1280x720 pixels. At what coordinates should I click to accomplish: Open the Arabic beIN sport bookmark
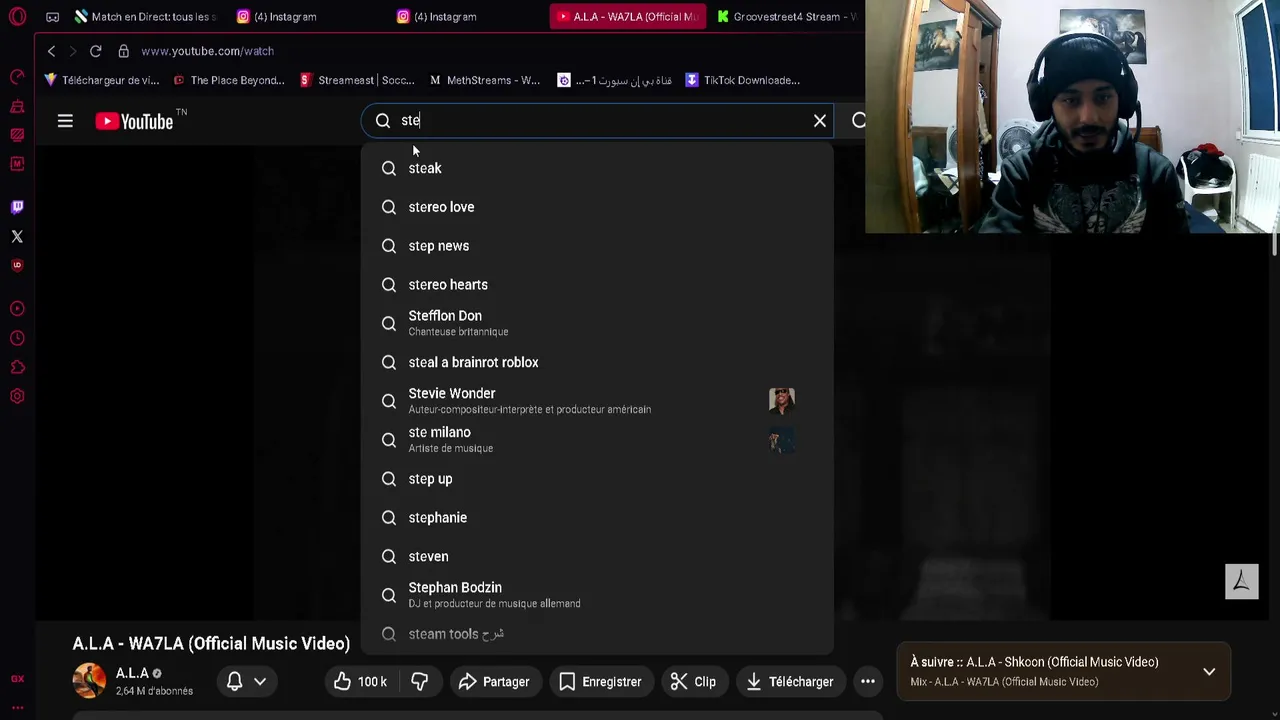614,80
